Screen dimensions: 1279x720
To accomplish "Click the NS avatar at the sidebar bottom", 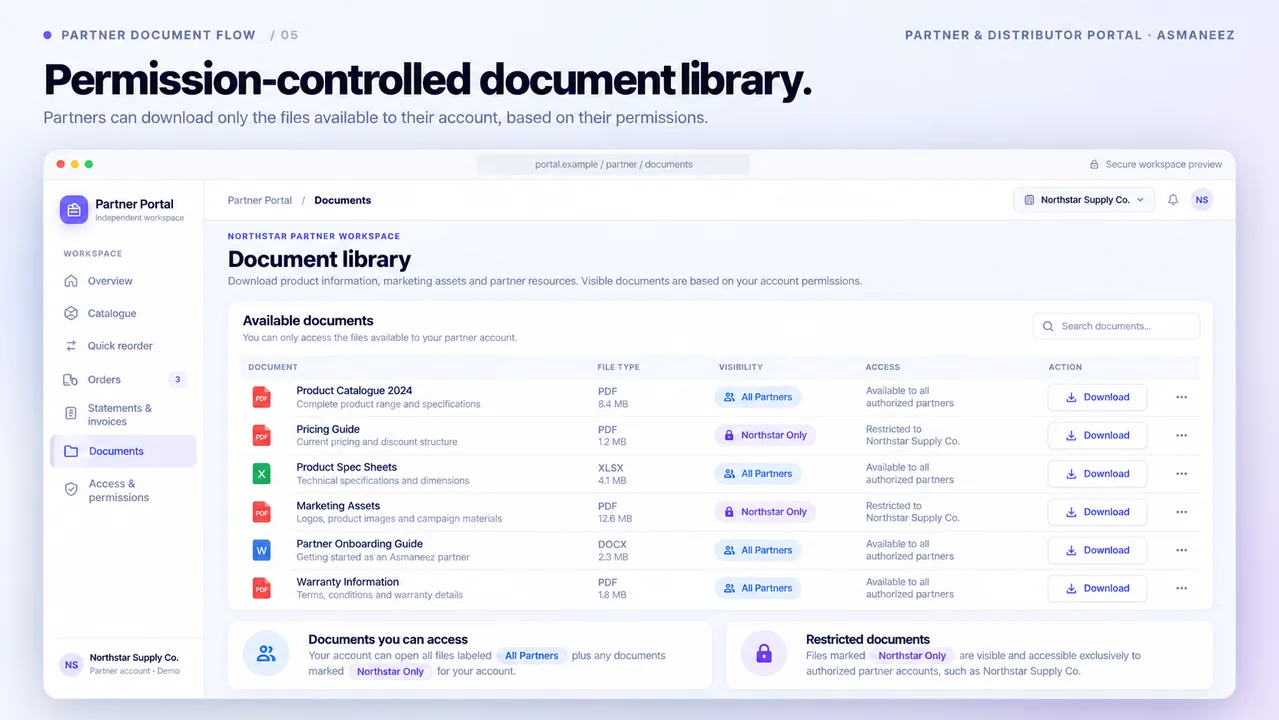I will 71,664.
